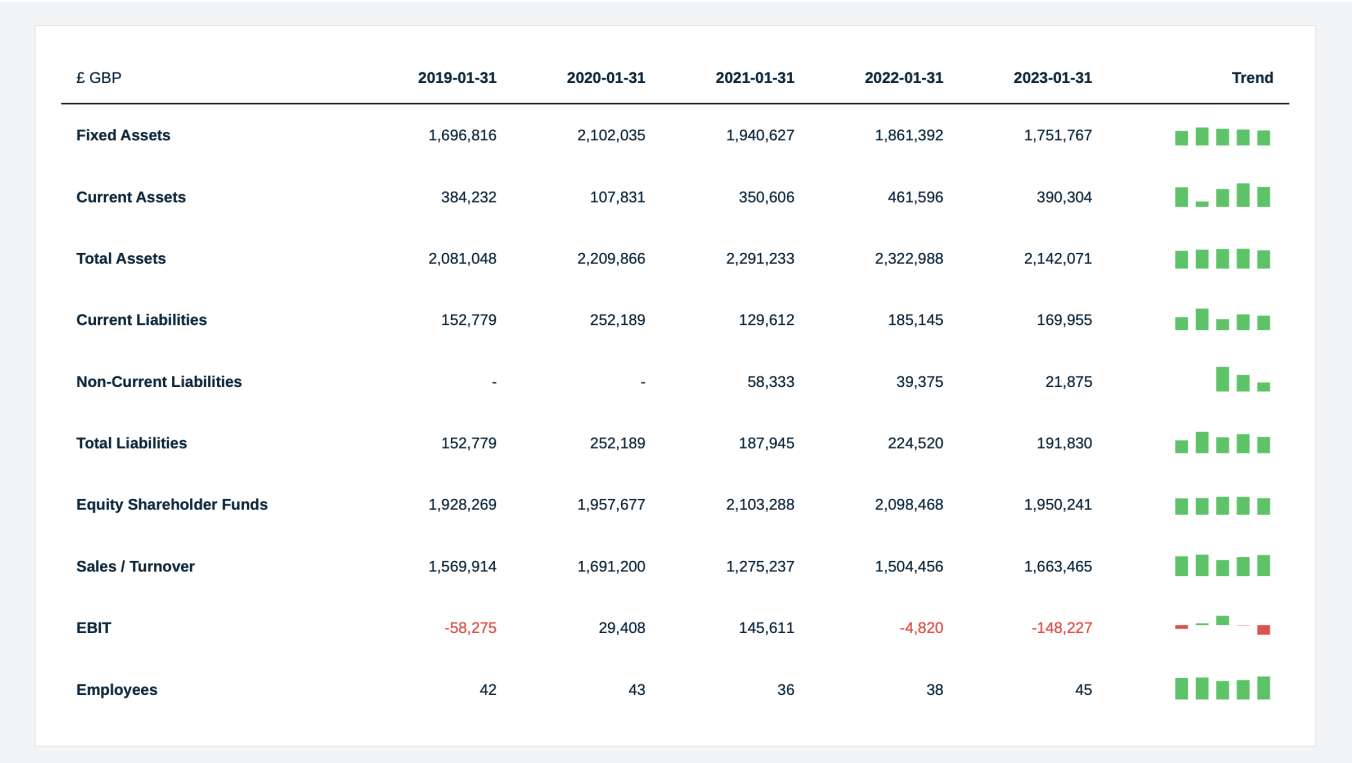Image resolution: width=1352 pixels, height=763 pixels.
Task: Select the 2022-01-31 column header
Action: point(904,78)
